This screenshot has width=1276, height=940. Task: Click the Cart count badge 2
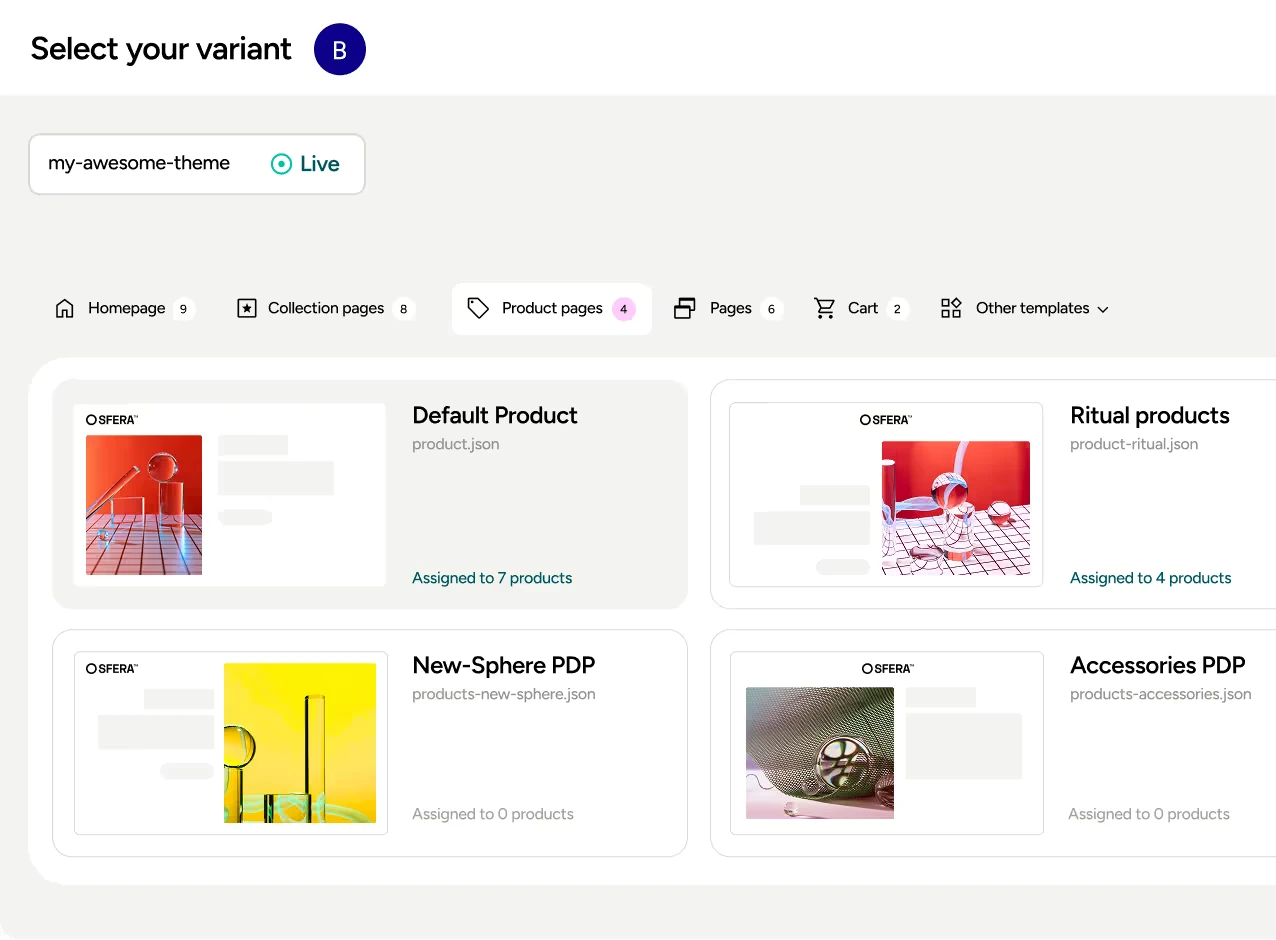click(897, 309)
